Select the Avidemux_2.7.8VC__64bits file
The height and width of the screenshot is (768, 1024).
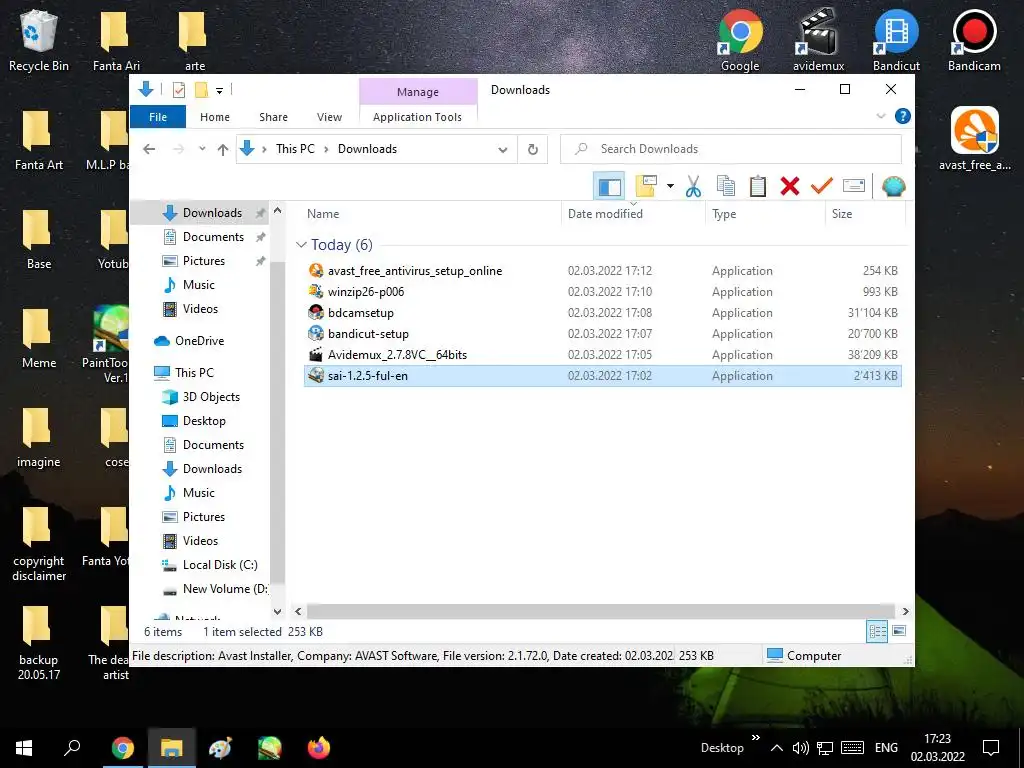(x=603, y=355)
